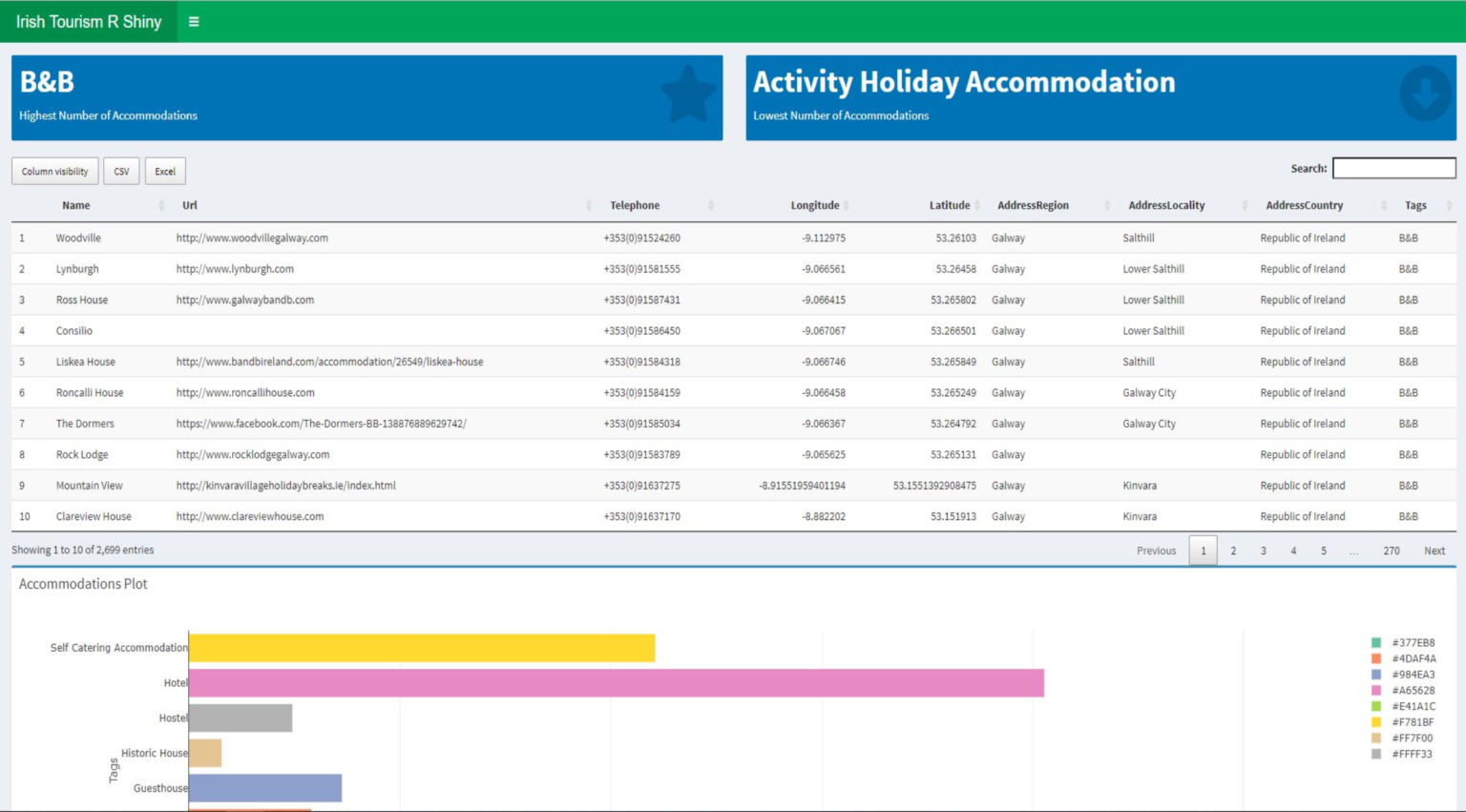Sort by AddressLocality column header
Screen dimensions: 1466x812
[x=1166, y=205]
